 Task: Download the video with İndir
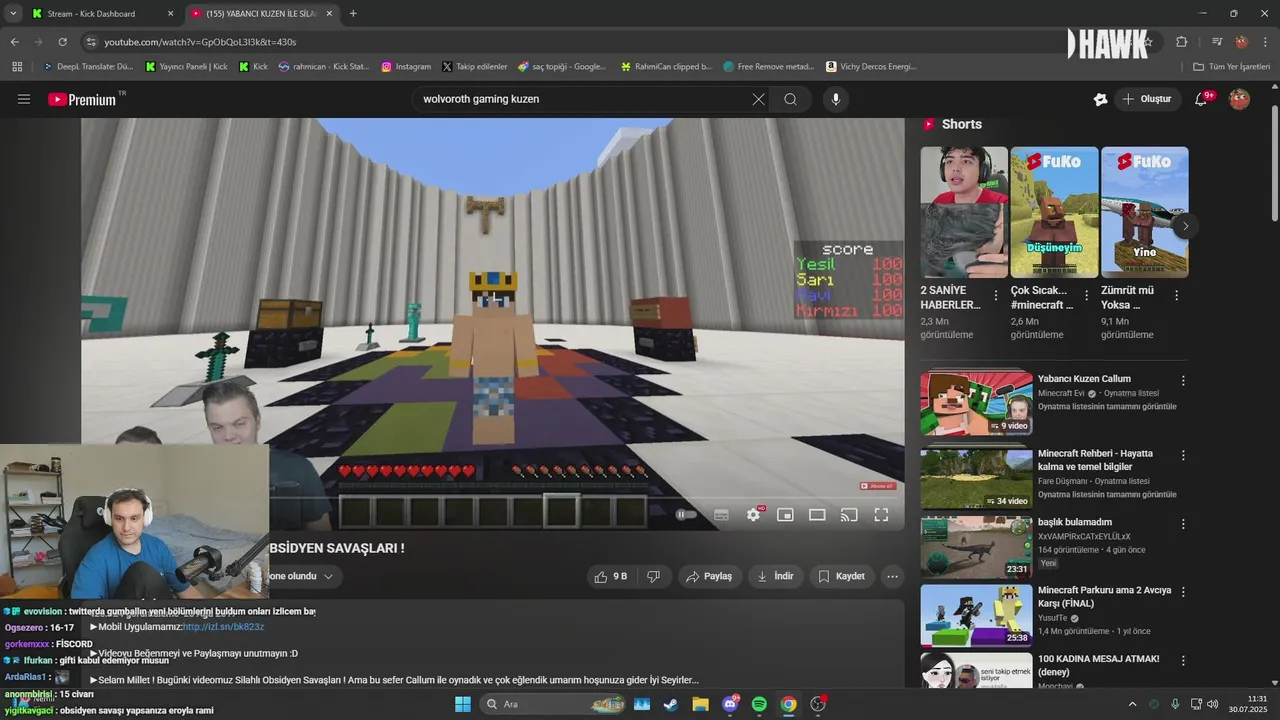click(x=775, y=576)
